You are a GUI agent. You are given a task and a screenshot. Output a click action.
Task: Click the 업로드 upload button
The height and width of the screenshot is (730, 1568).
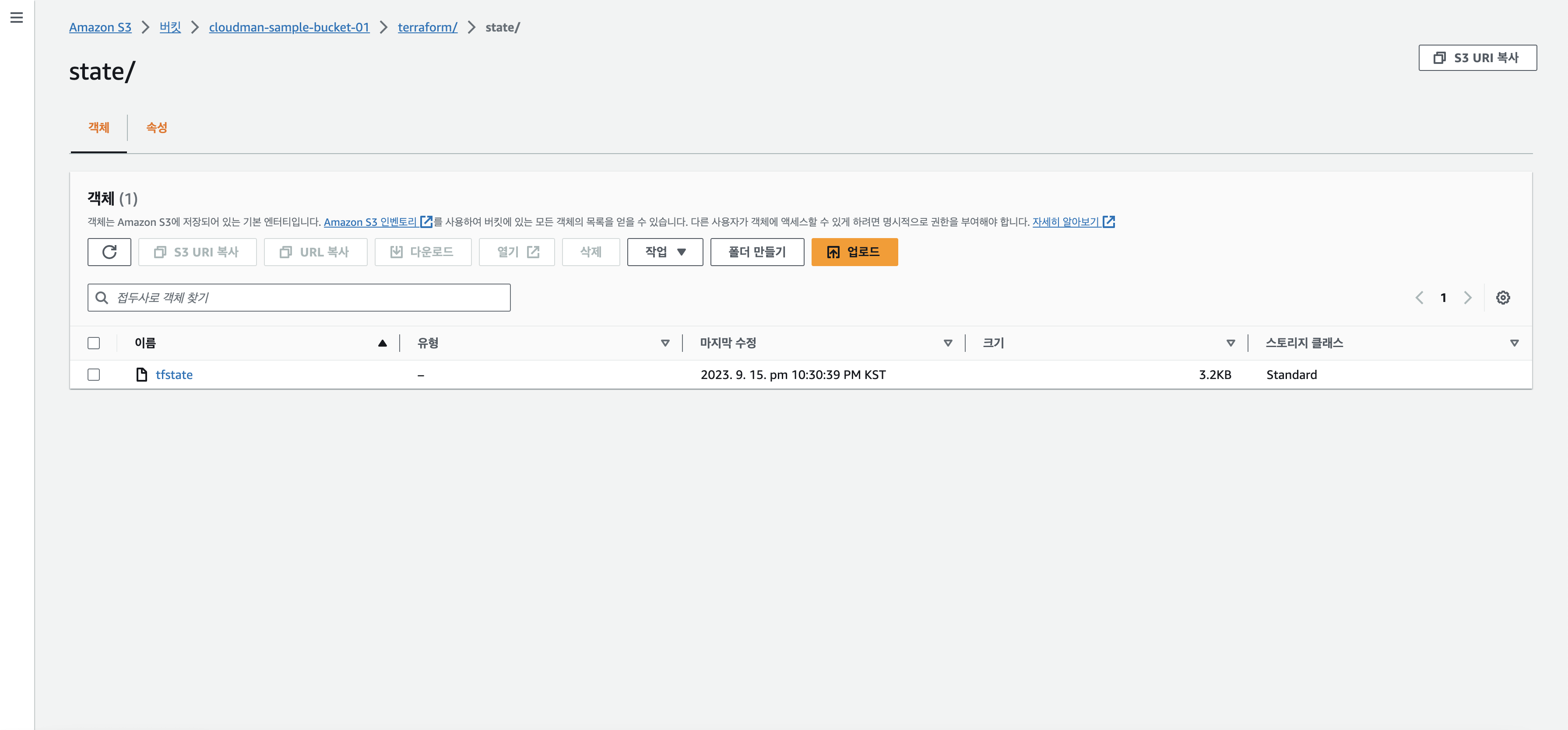coord(854,252)
